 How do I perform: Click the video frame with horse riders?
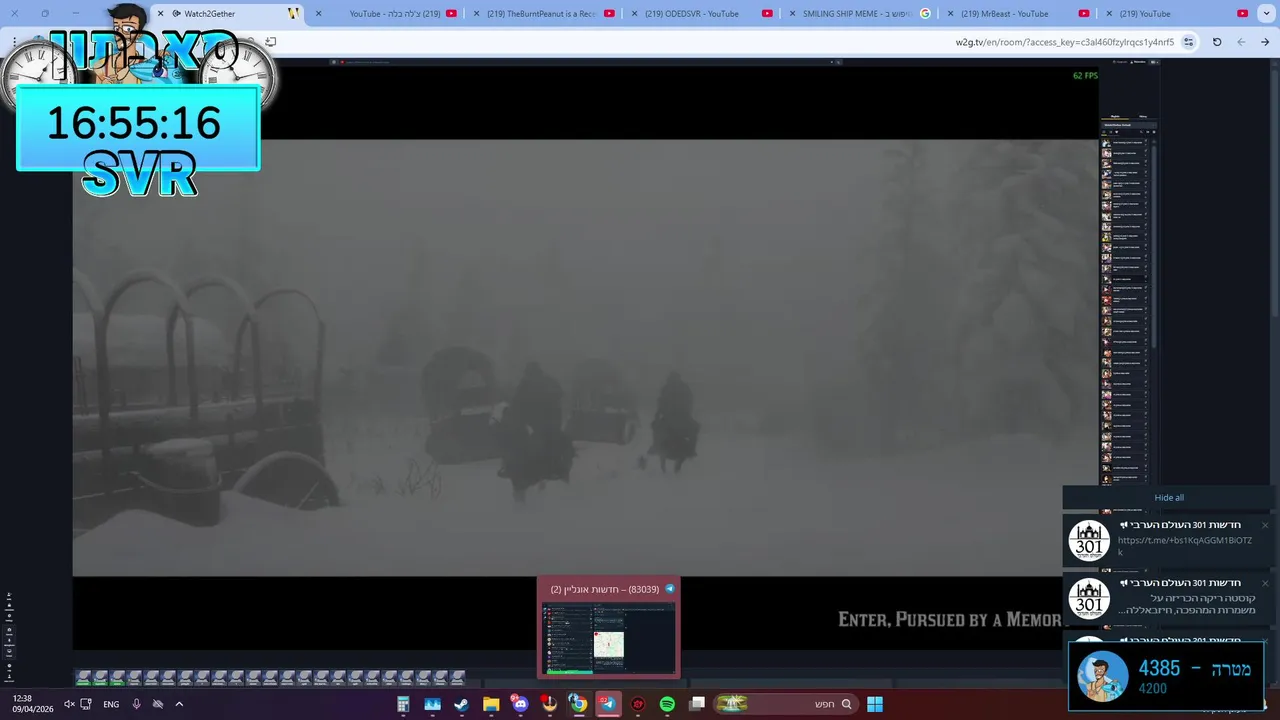coord(585,357)
